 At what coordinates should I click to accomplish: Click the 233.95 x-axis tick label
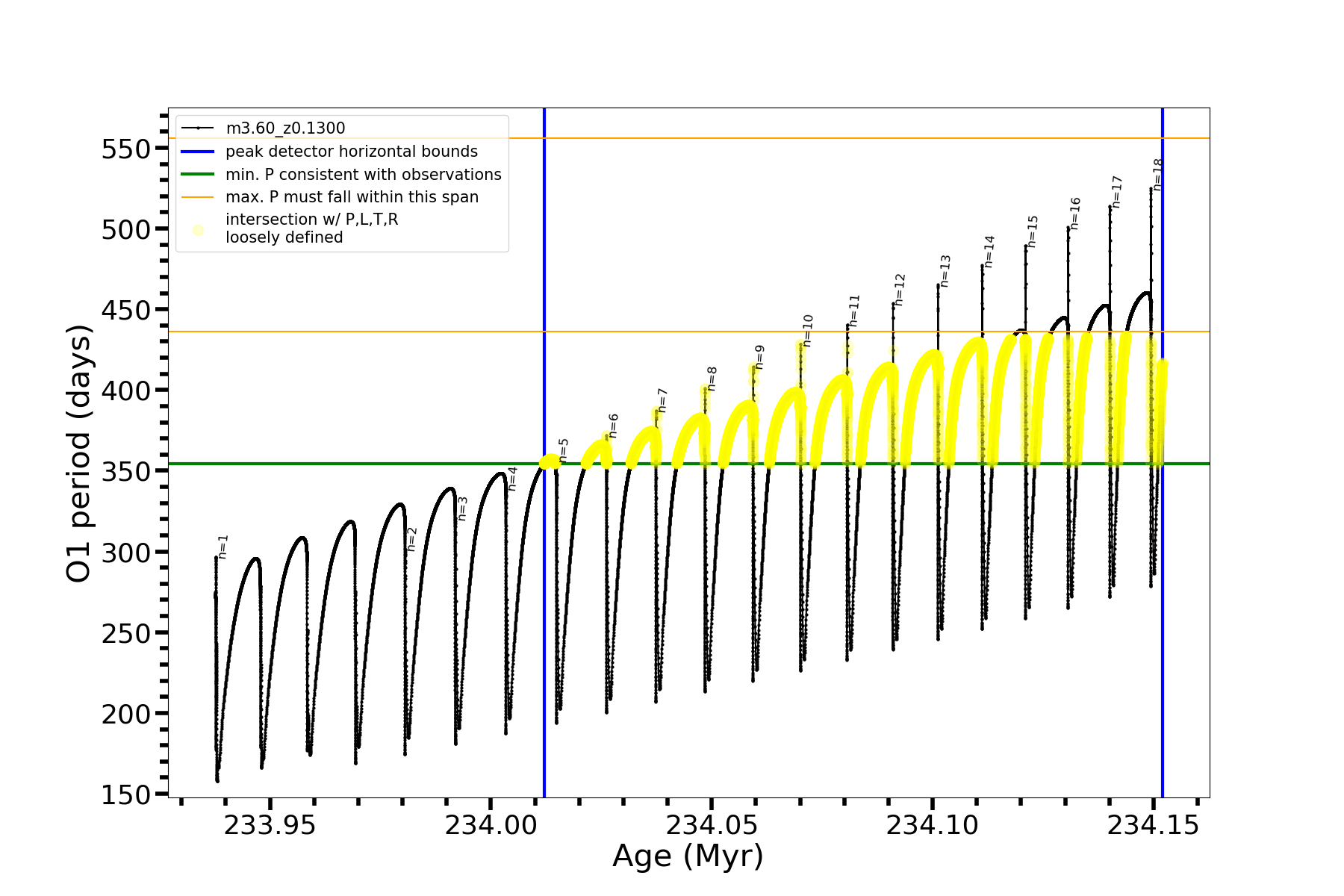click(x=270, y=825)
